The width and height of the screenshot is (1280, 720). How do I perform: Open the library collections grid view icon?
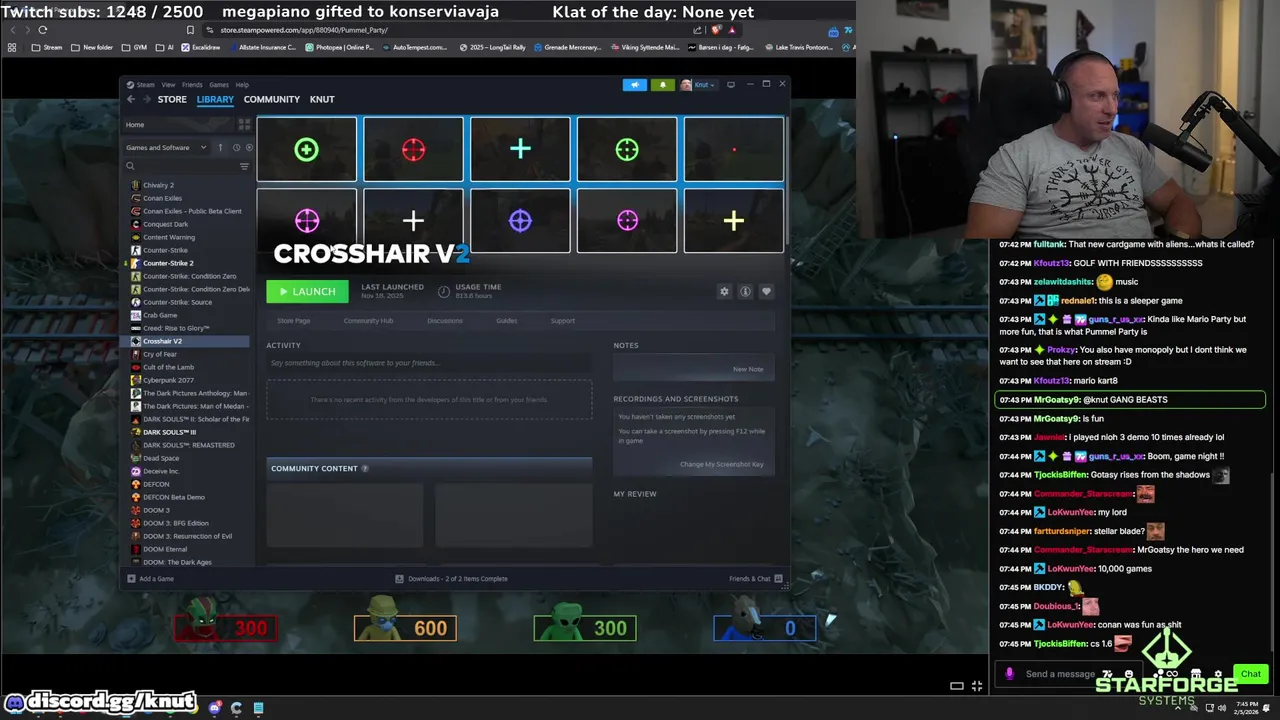coord(244,124)
